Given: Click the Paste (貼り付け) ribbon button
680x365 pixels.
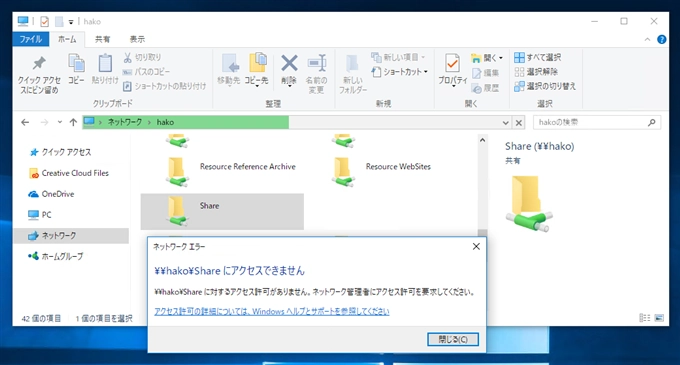Looking at the screenshot, I should coord(105,69).
